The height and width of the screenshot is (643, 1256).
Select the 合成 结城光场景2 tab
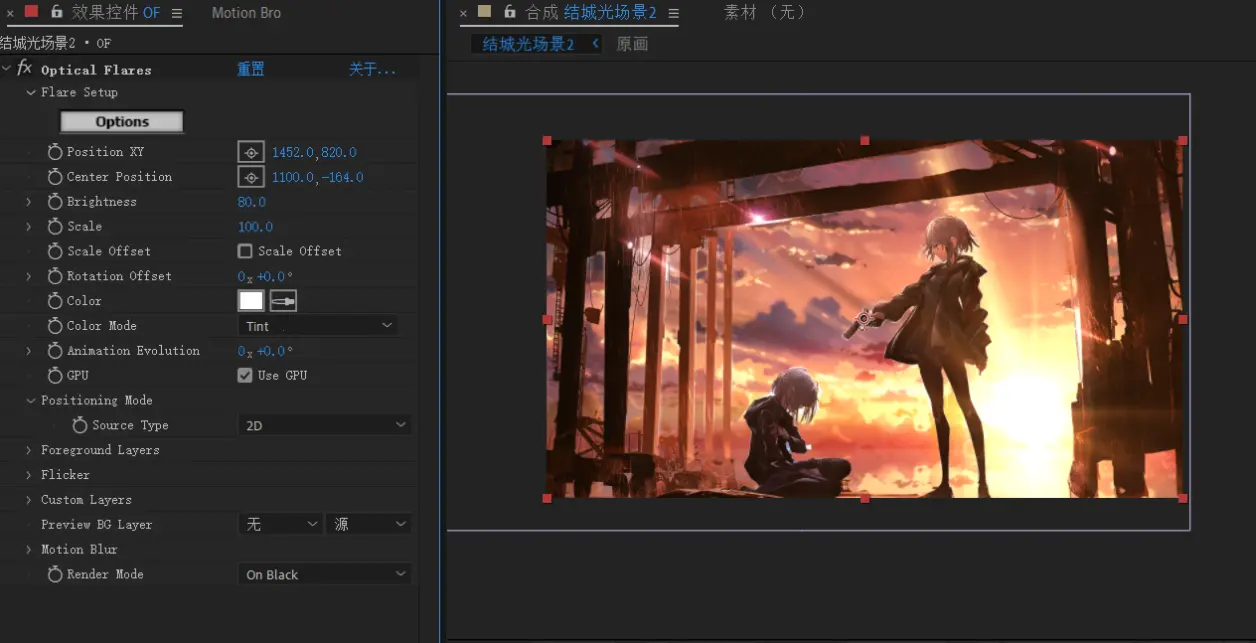click(x=591, y=13)
